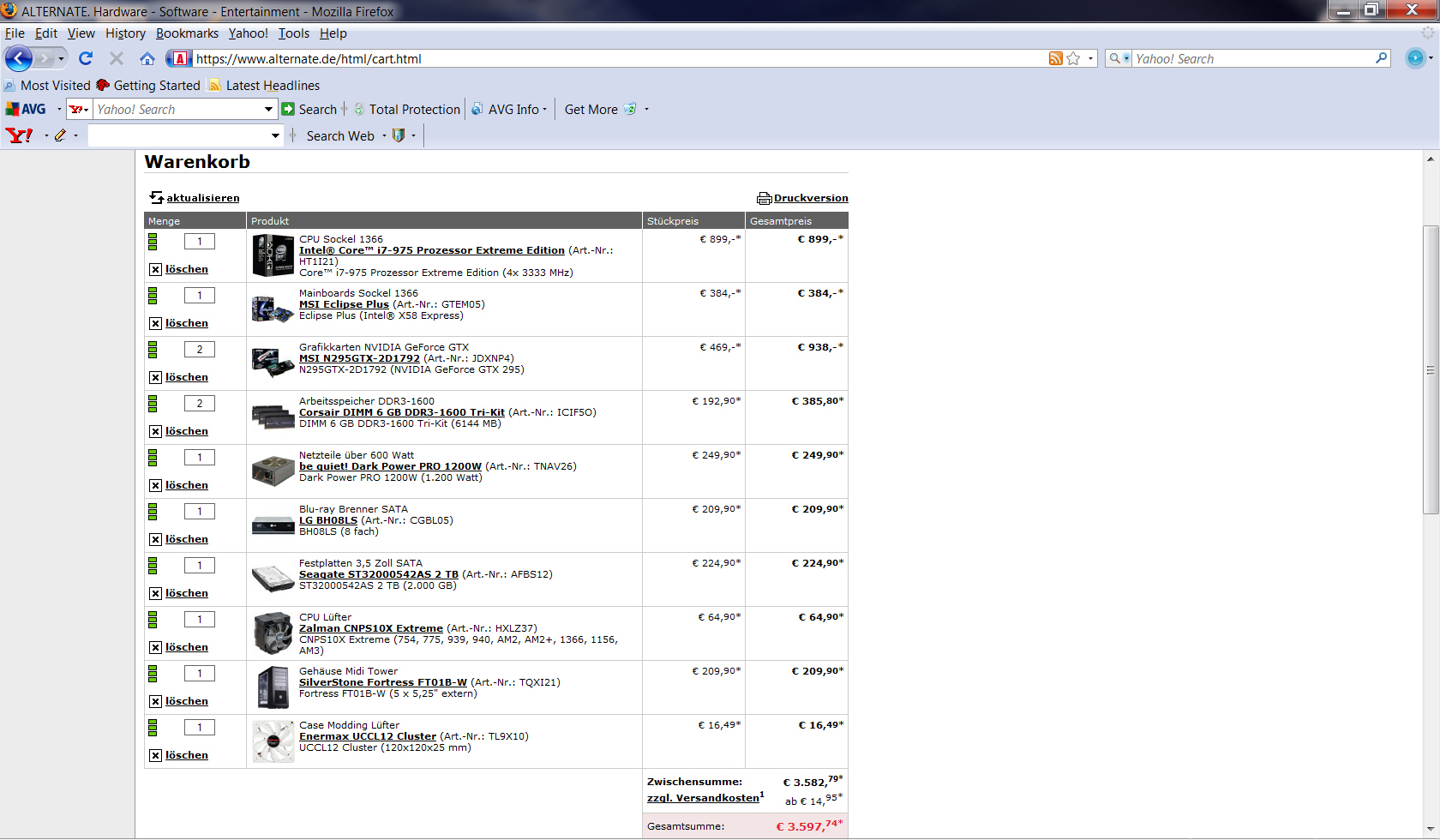Expand the Get More dropdown arrow
The image size is (1440, 840).
click(x=646, y=109)
